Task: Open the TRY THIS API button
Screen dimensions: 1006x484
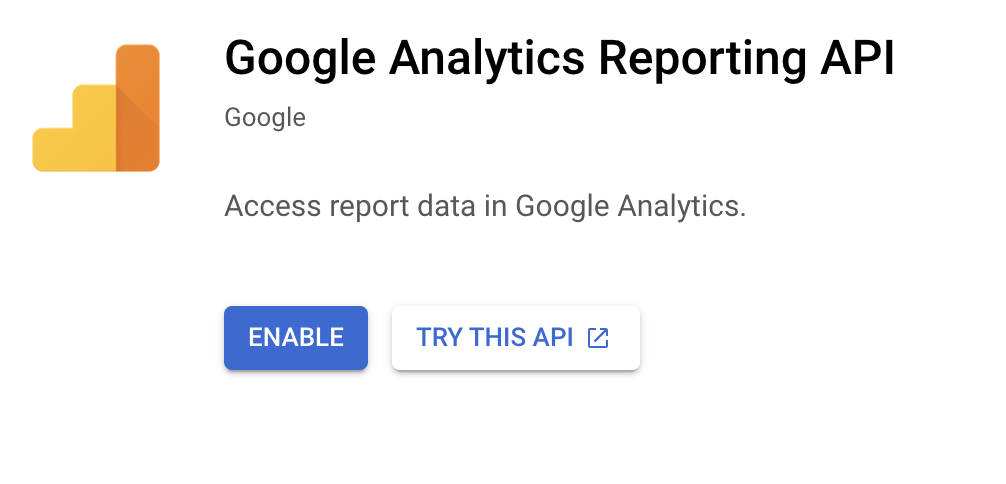Action: click(x=515, y=338)
